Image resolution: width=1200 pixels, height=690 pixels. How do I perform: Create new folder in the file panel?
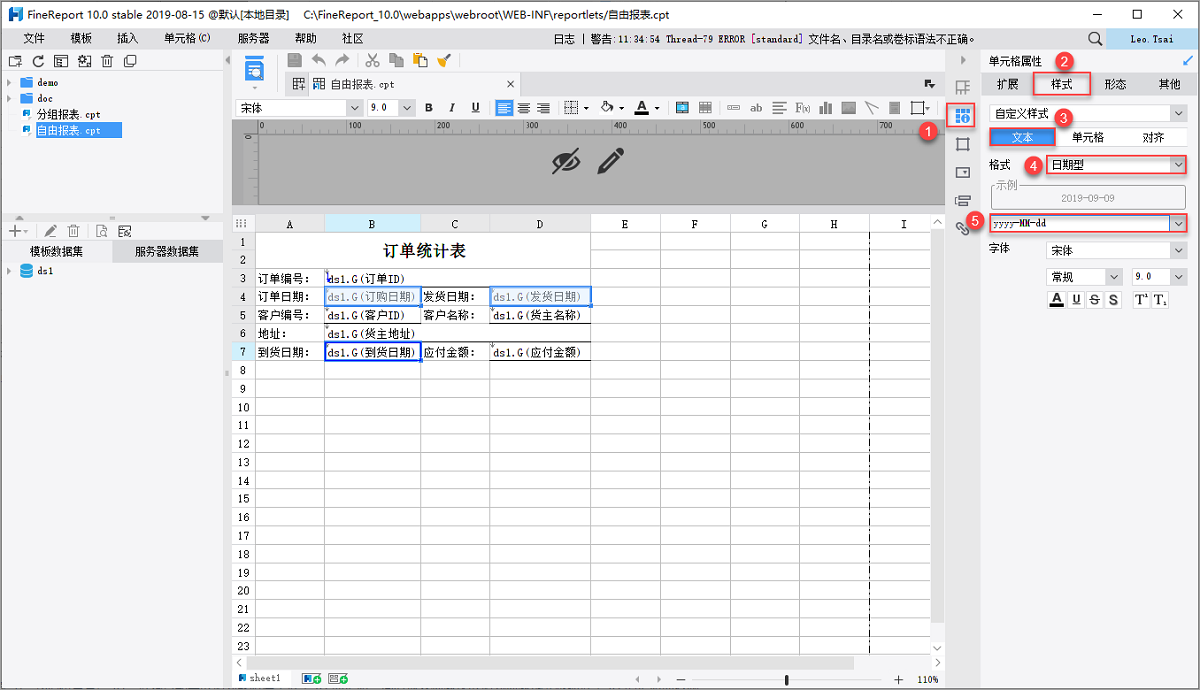click(x=14, y=61)
